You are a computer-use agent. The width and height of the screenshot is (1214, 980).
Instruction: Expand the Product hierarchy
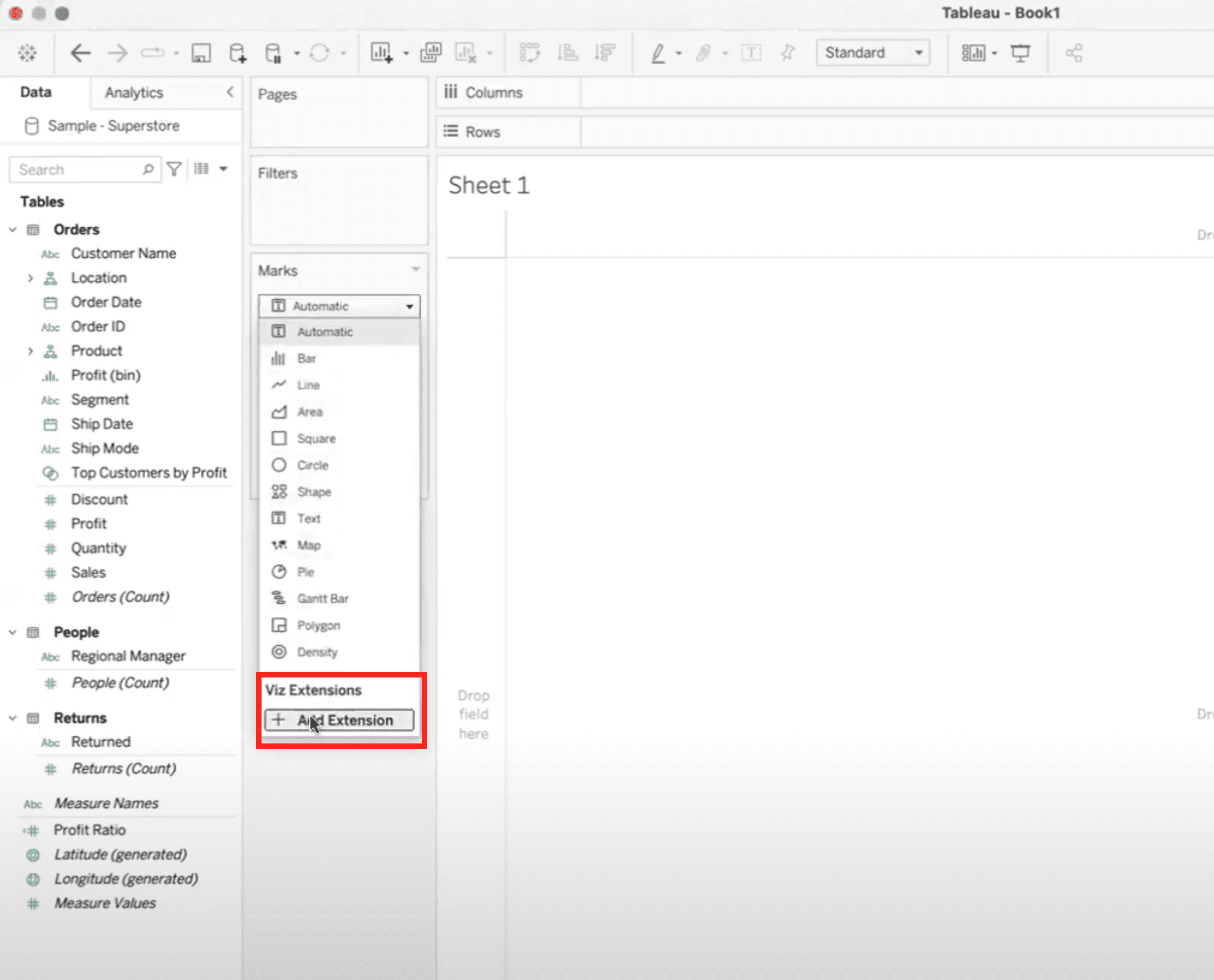(30, 351)
